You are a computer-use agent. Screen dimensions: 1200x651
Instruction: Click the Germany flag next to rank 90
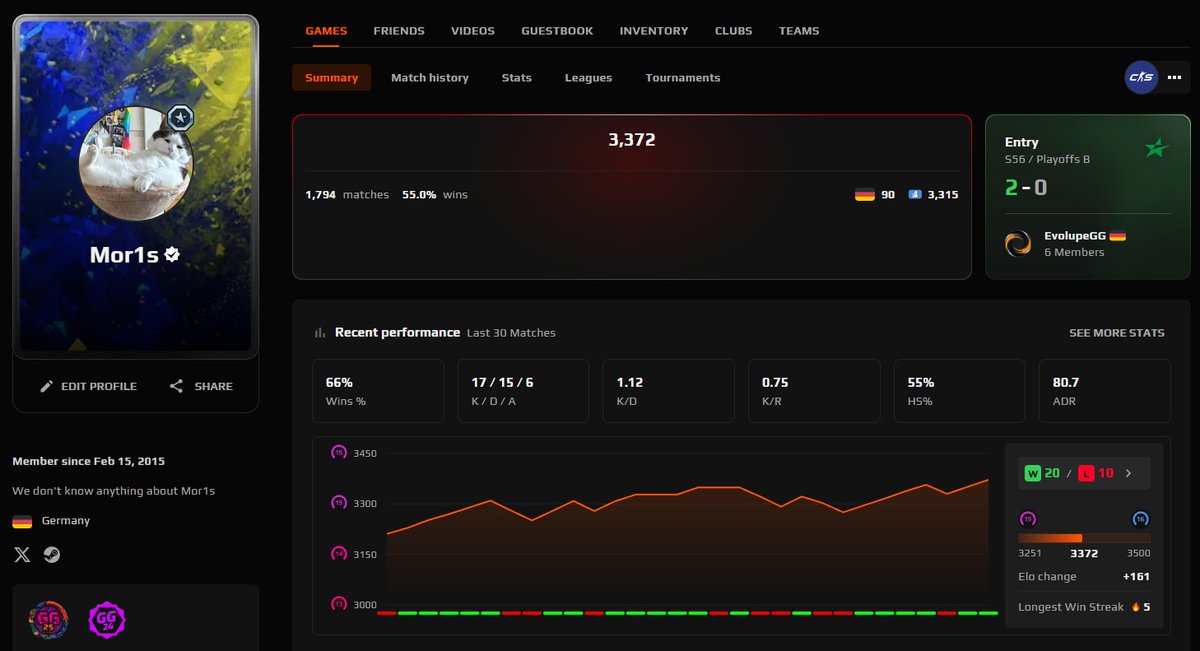pos(865,195)
